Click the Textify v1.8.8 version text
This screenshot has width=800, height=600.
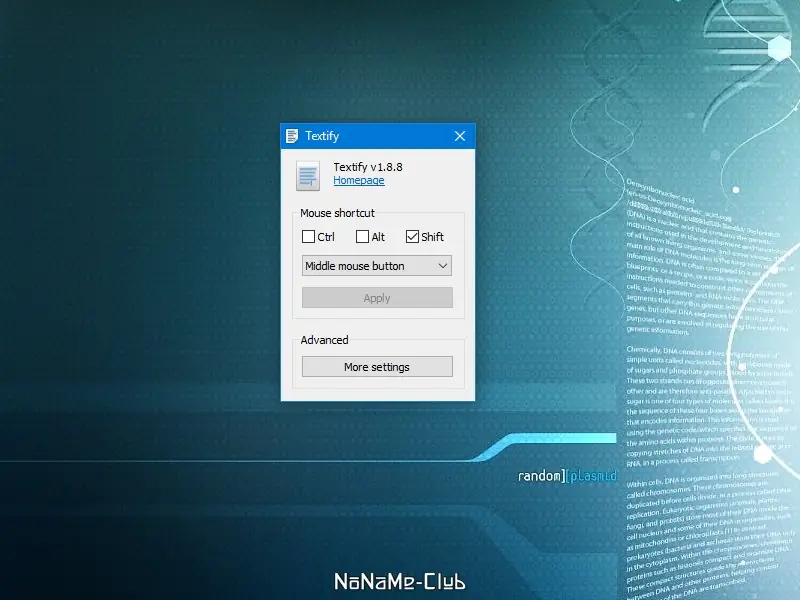click(368, 167)
